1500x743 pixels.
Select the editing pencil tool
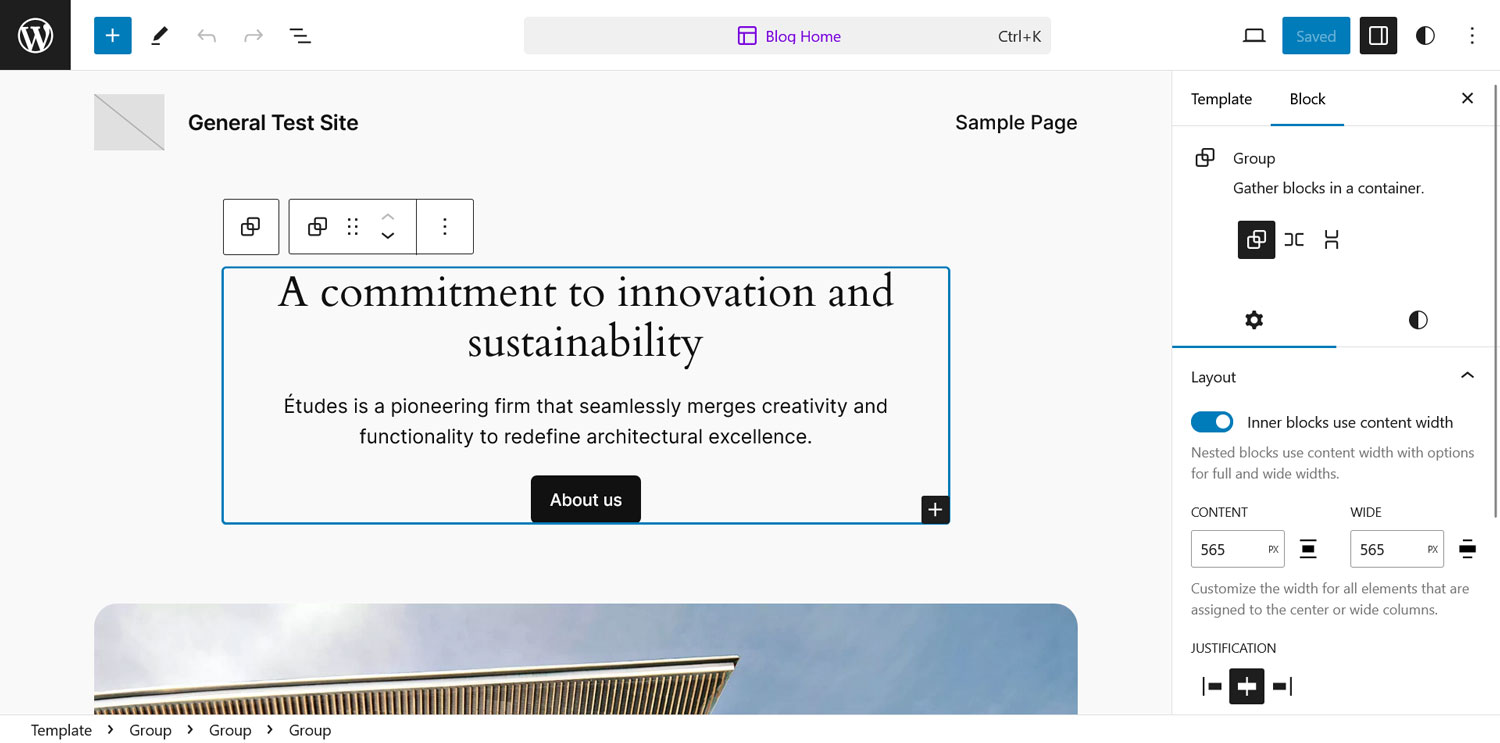pos(158,35)
